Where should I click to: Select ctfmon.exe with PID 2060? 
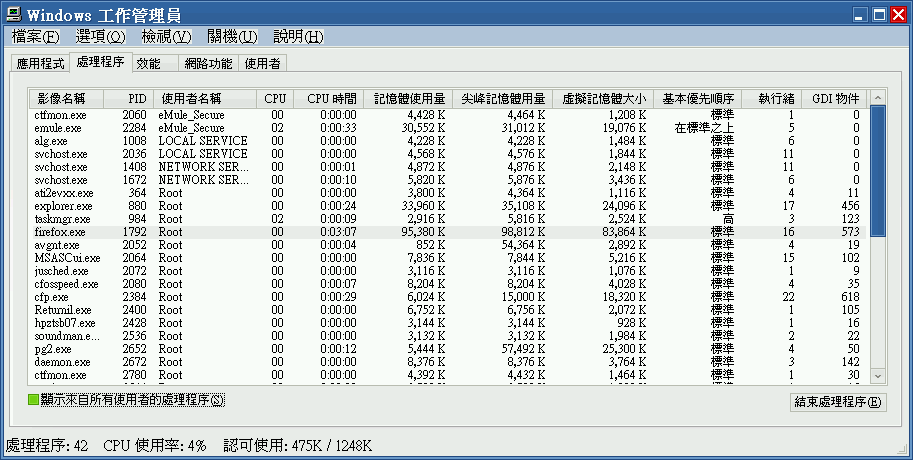[447, 115]
